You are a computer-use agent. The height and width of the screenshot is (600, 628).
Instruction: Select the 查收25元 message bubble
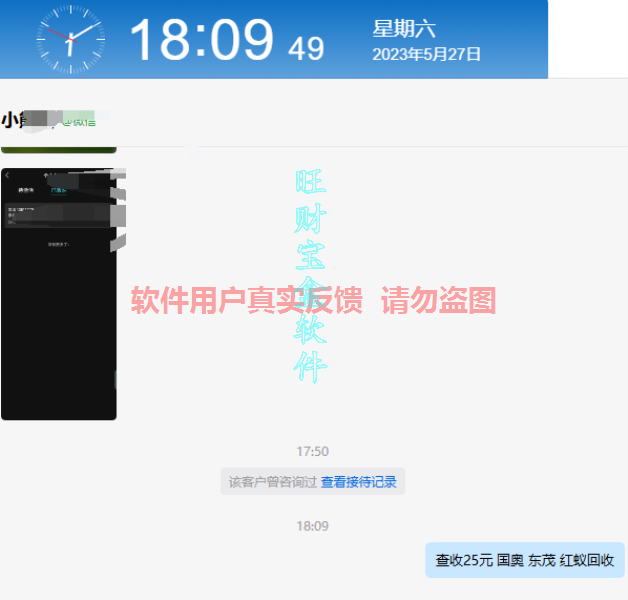pyautogui.click(x=524, y=560)
